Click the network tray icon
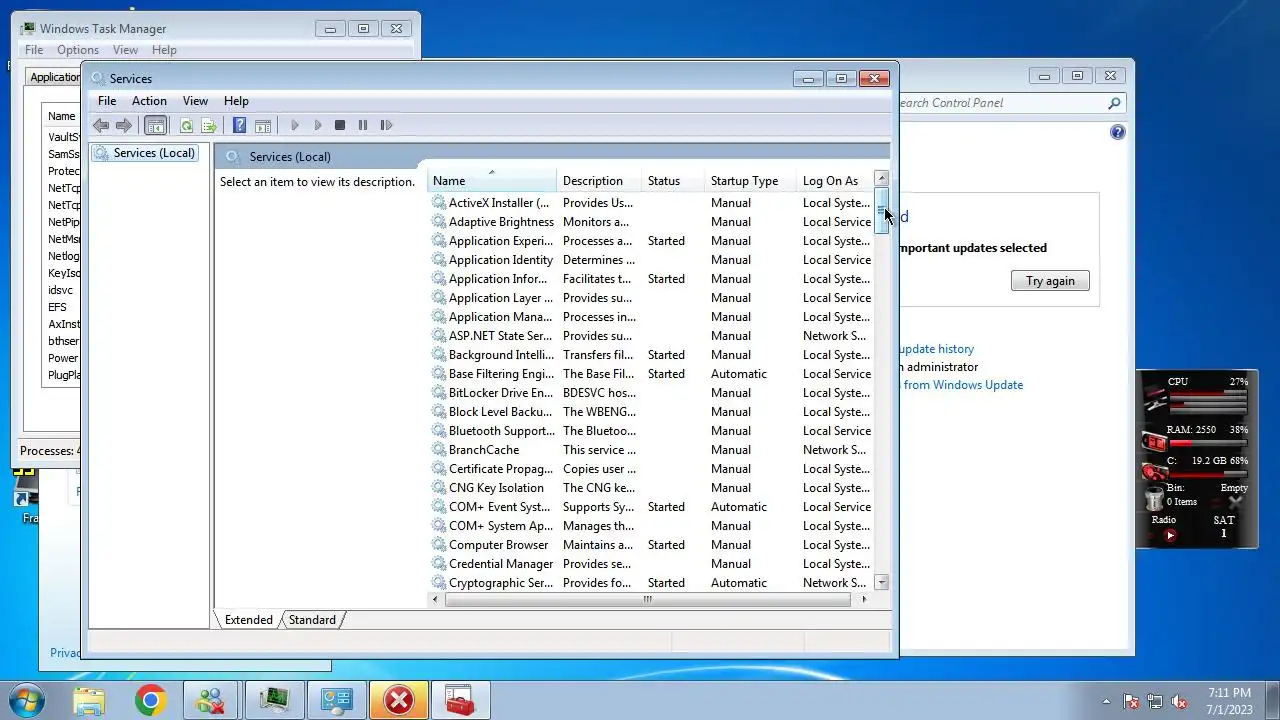This screenshot has width=1280, height=720. pyautogui.click(x=1156, y=702)
